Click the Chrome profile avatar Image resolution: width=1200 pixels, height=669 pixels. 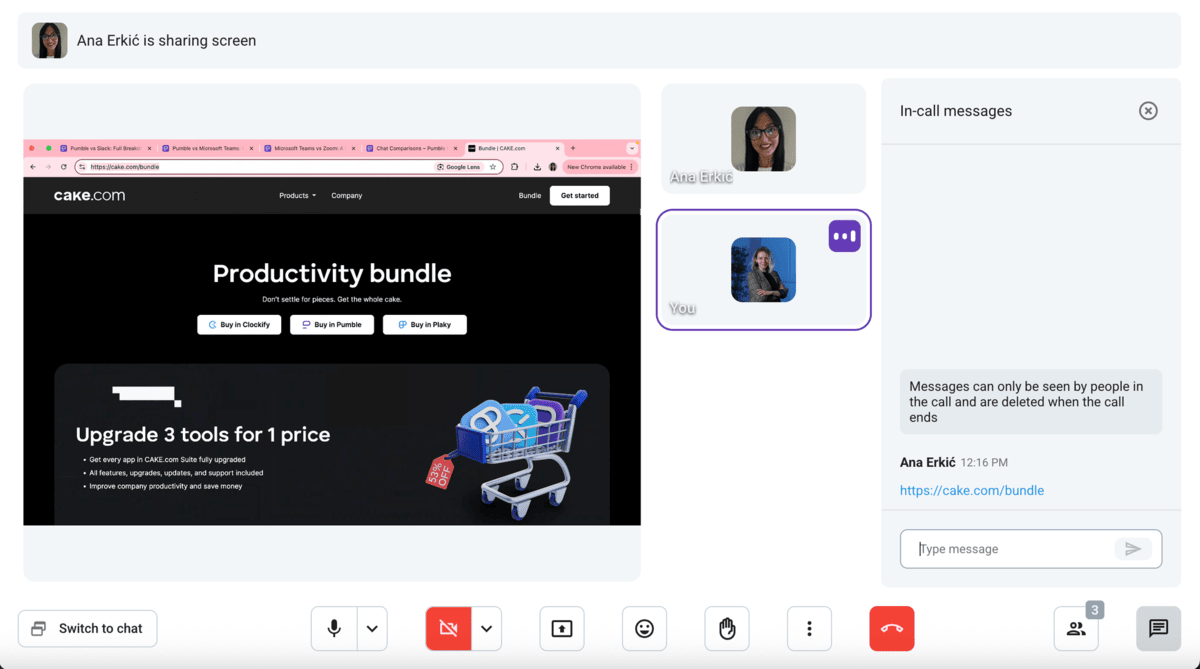pos(553,167)
